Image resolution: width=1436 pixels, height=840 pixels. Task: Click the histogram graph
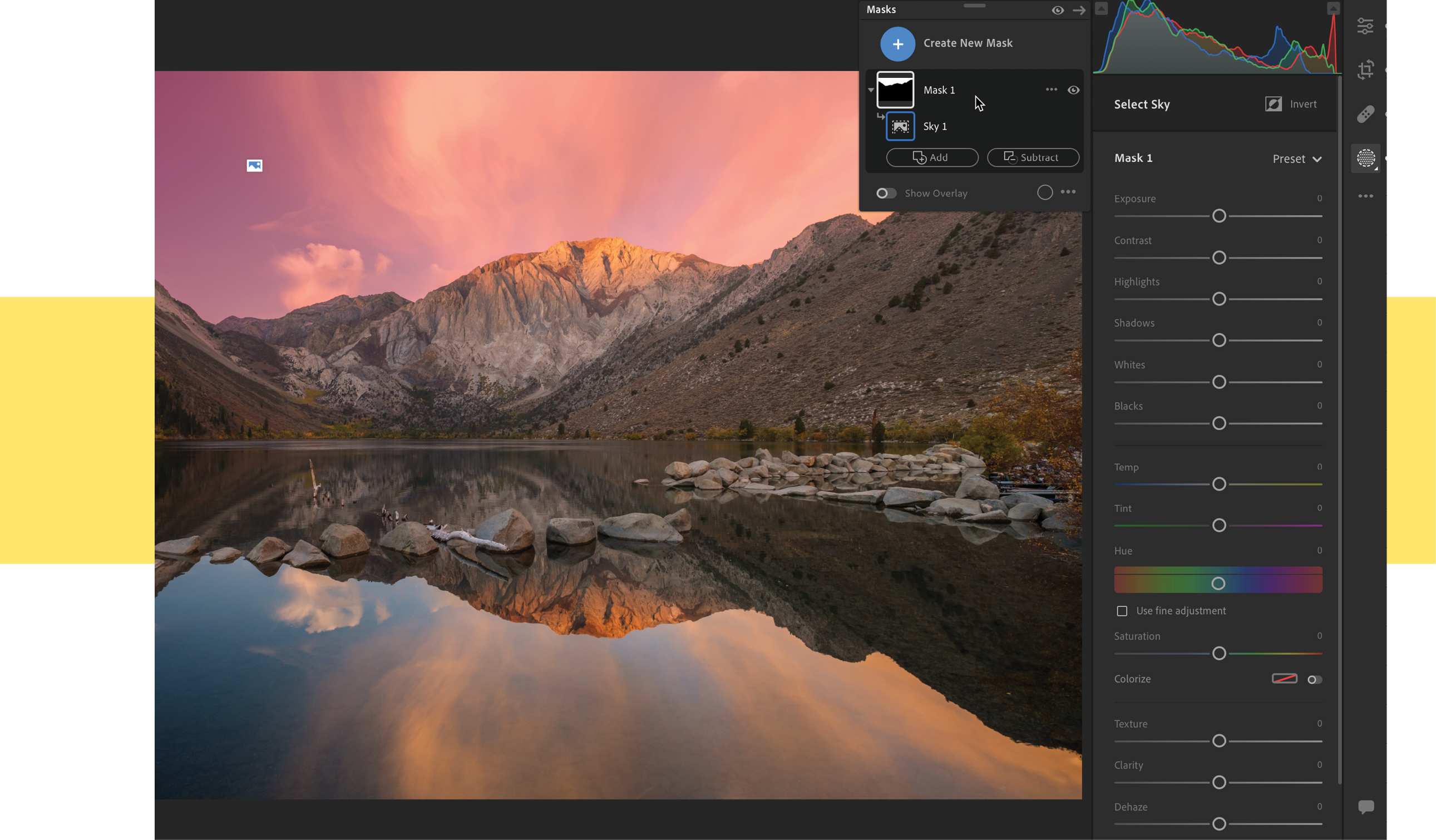[x=1217, y=38]
